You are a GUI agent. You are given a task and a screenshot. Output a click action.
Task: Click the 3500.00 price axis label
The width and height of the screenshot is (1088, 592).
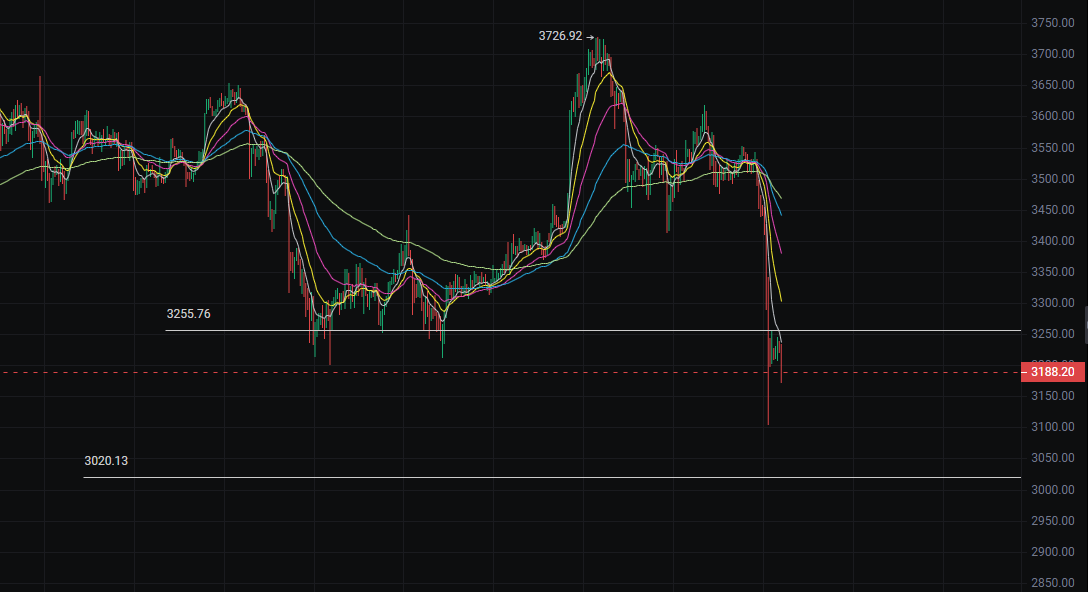1052,179
